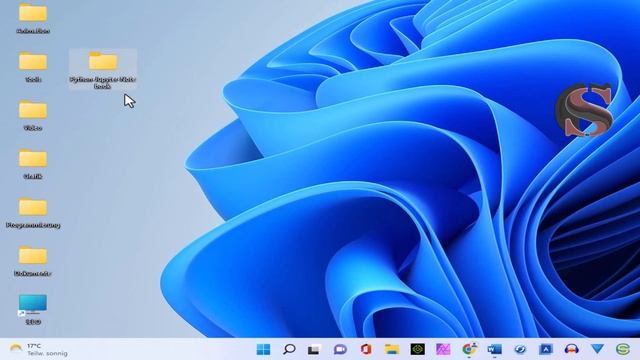
Task: Open taskbar Search magnifier
Action: 289,349
